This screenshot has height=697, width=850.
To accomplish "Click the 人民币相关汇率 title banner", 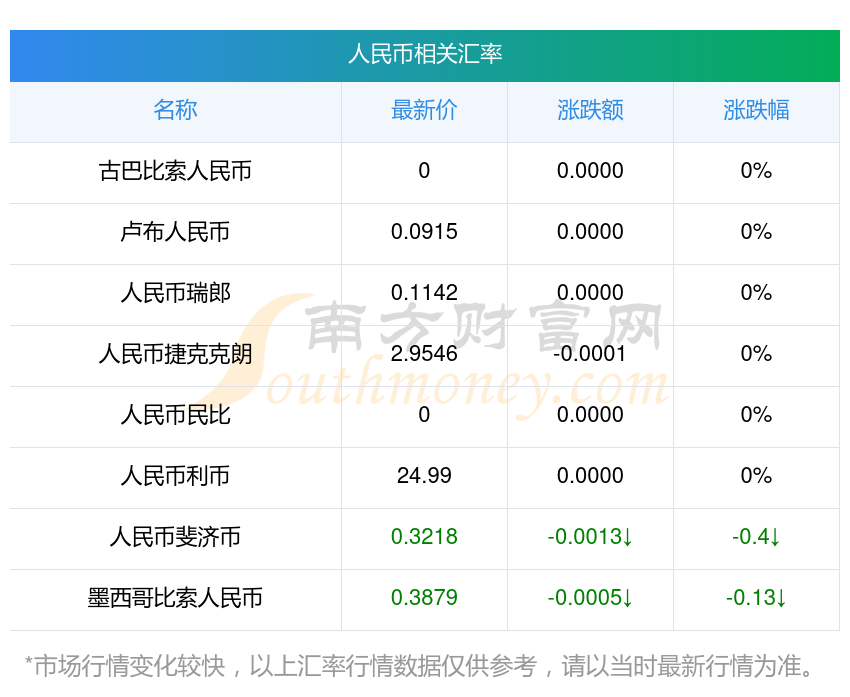I will (425, 54).
